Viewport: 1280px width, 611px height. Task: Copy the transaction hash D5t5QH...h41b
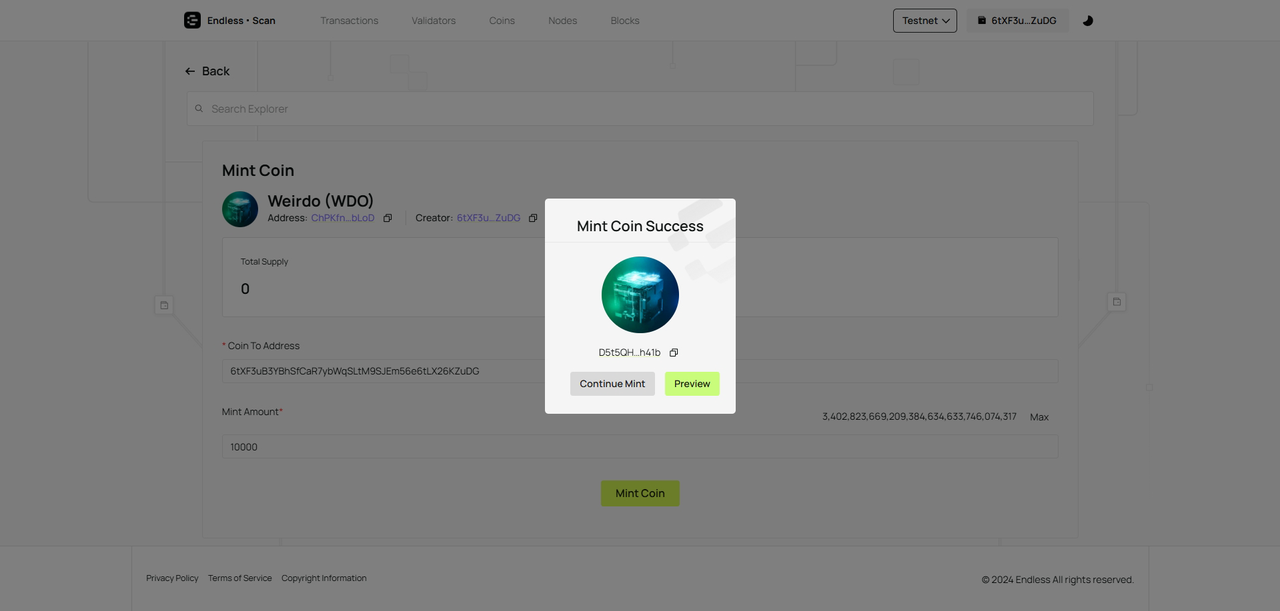coord(673,353)
